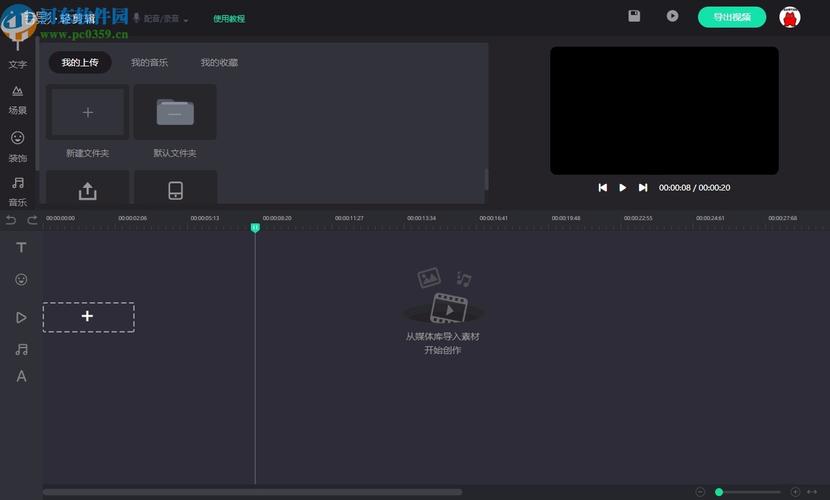Click the horizontal timeline scrollbar
The height and width of the screenshot is (500, 830).
pos(252,492)
